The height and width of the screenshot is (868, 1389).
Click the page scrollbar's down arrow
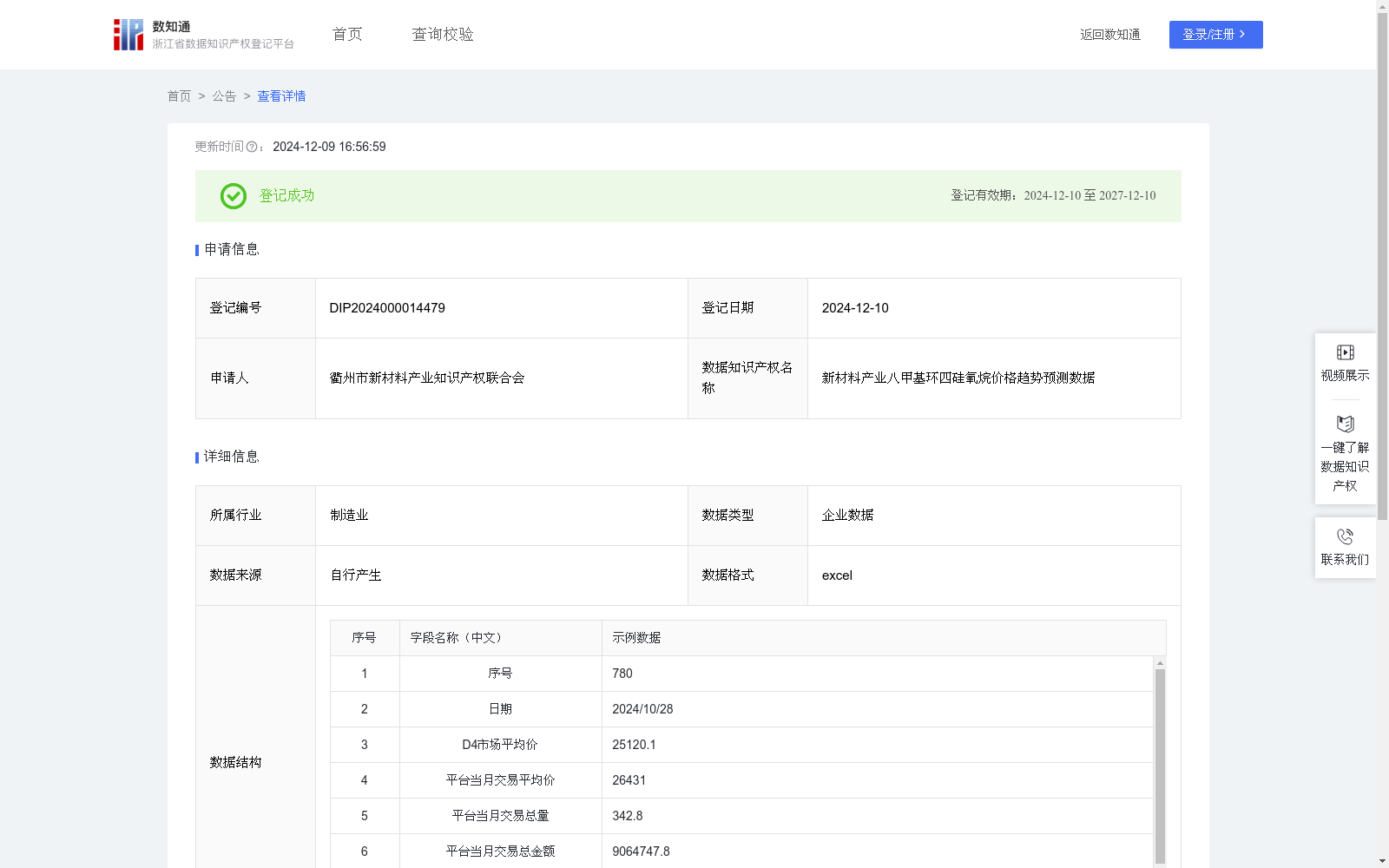click(x=1382, y=861)
